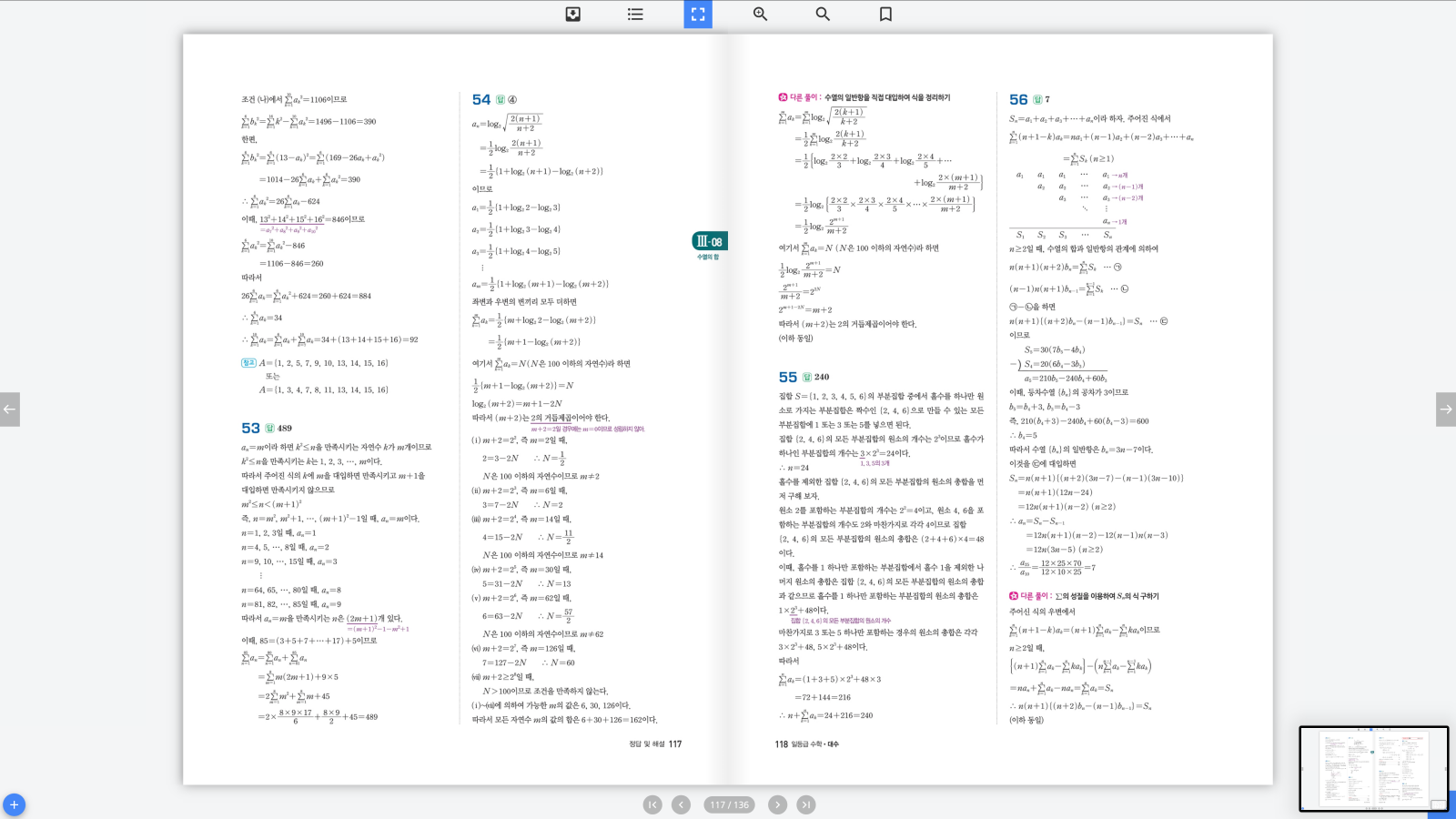Click the left page-turn arrow icon
The height and width of the screenshot is (819, 1456).
(10, 409)
